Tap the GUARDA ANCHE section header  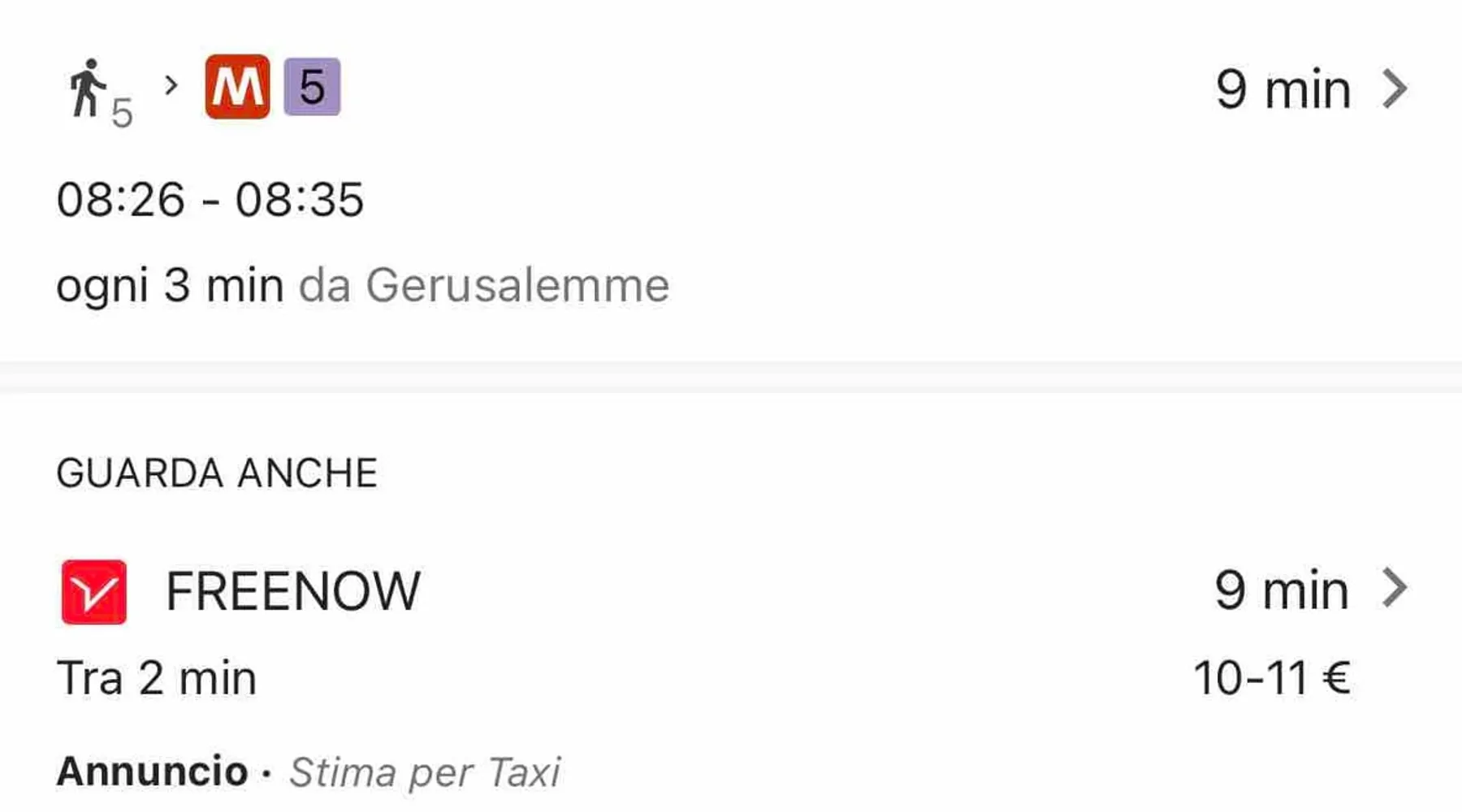217,473
